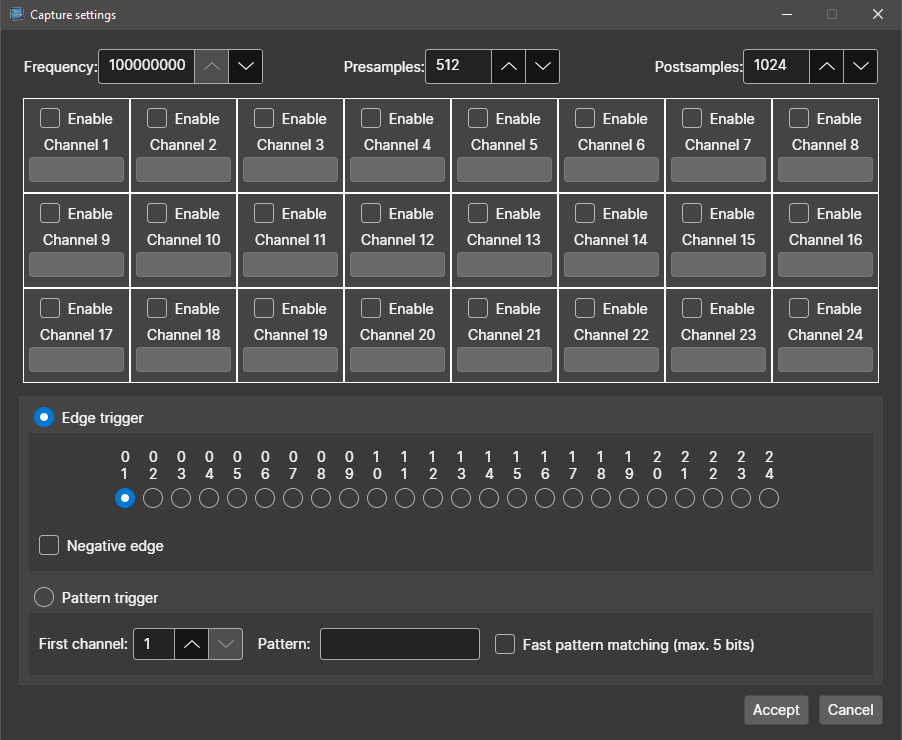Enable Channel 12 for capture

coord(371,213)
